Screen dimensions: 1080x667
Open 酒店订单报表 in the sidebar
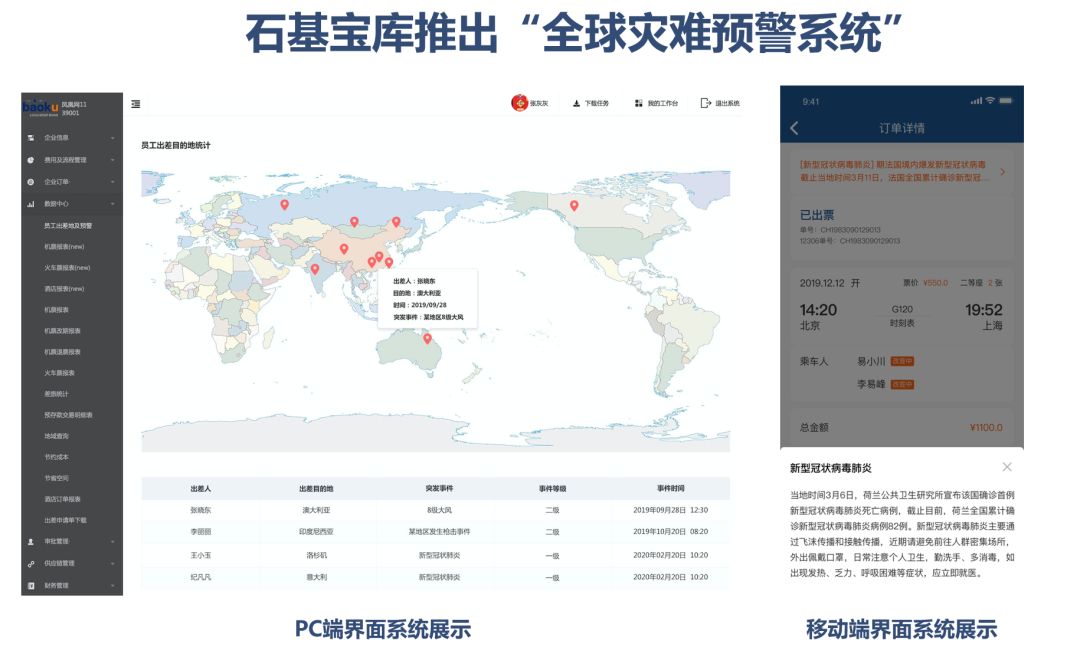[62, 500]
